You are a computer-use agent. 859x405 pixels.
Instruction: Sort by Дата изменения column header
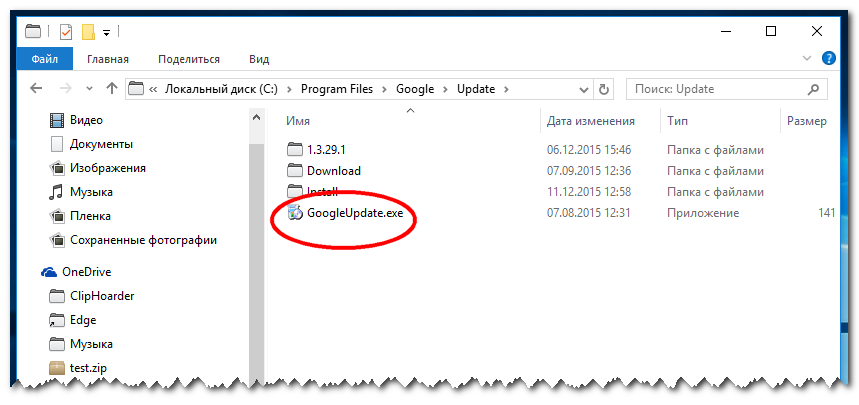click(591, 121)
